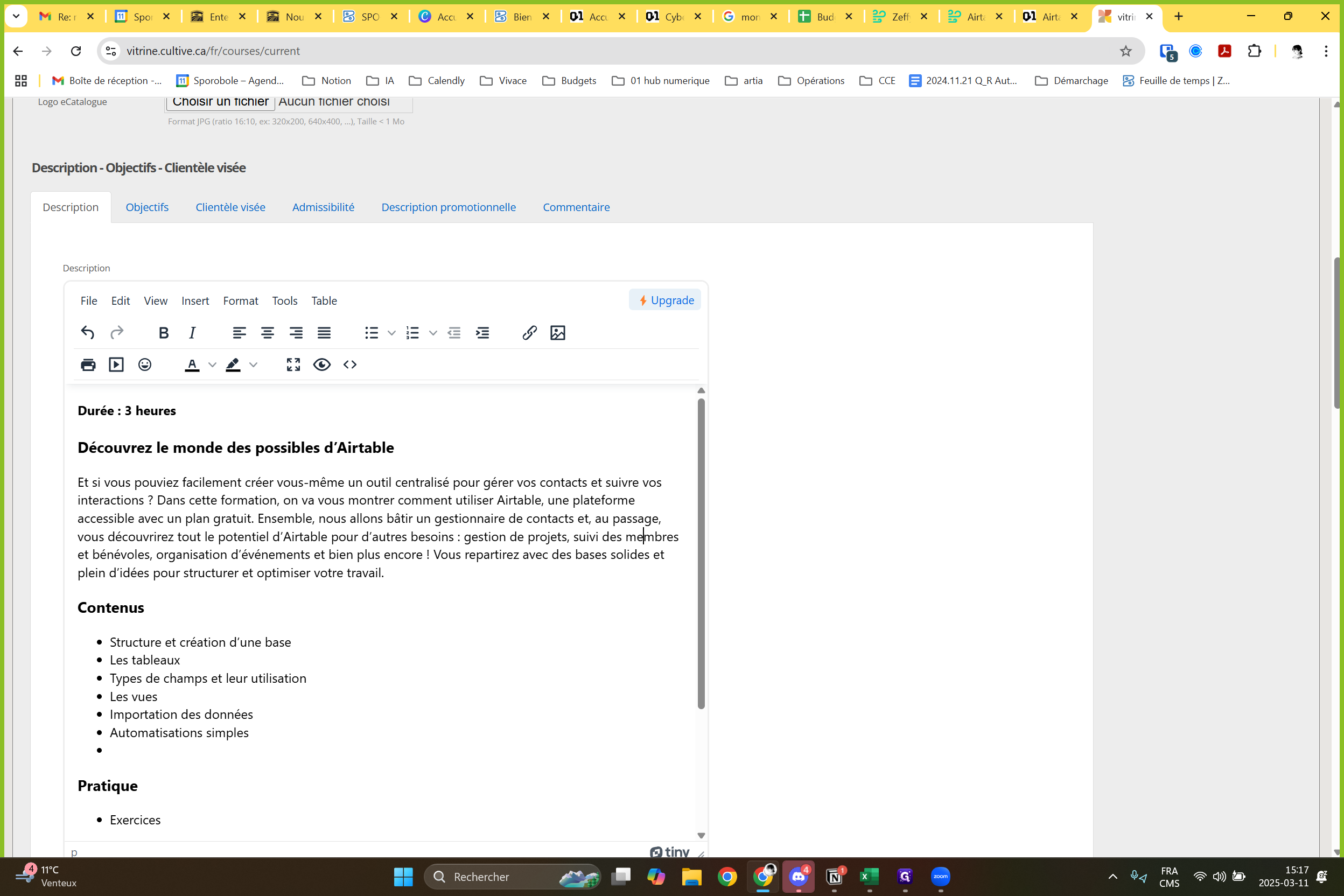Open the insert media icon
Viewport: 1344px width, 896px height.
point(116,365)
